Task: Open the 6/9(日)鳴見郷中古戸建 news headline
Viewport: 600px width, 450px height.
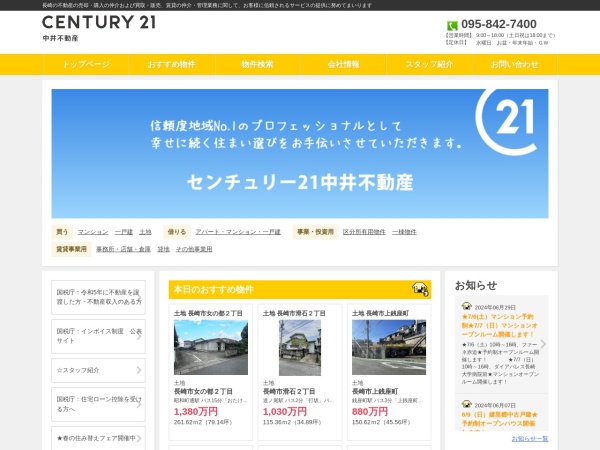Action: [x=499, y=419]
